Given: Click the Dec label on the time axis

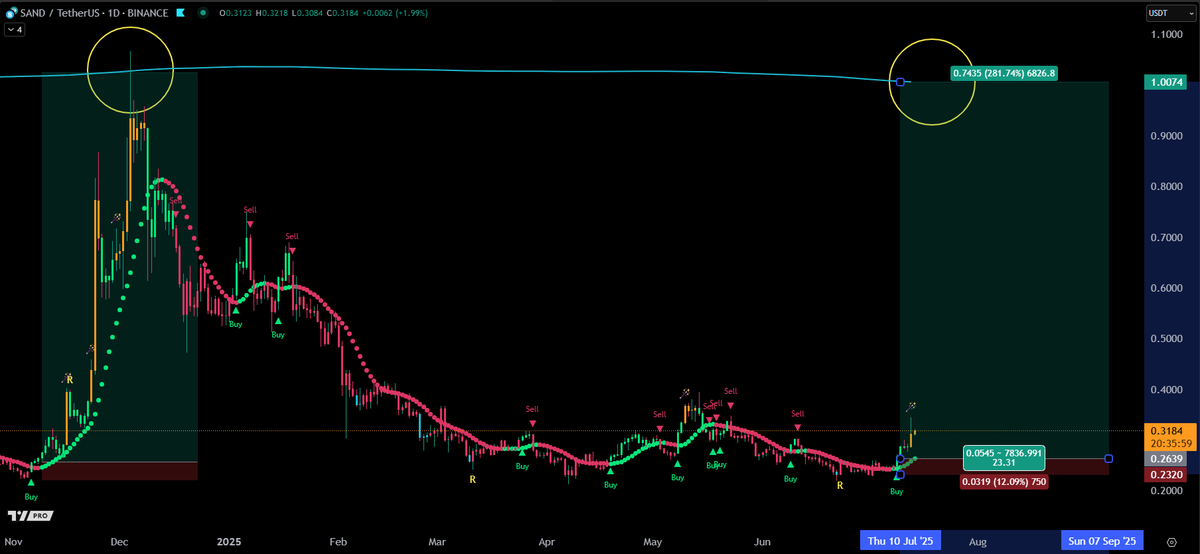Looking at the screenshot, I should [119, 541].
